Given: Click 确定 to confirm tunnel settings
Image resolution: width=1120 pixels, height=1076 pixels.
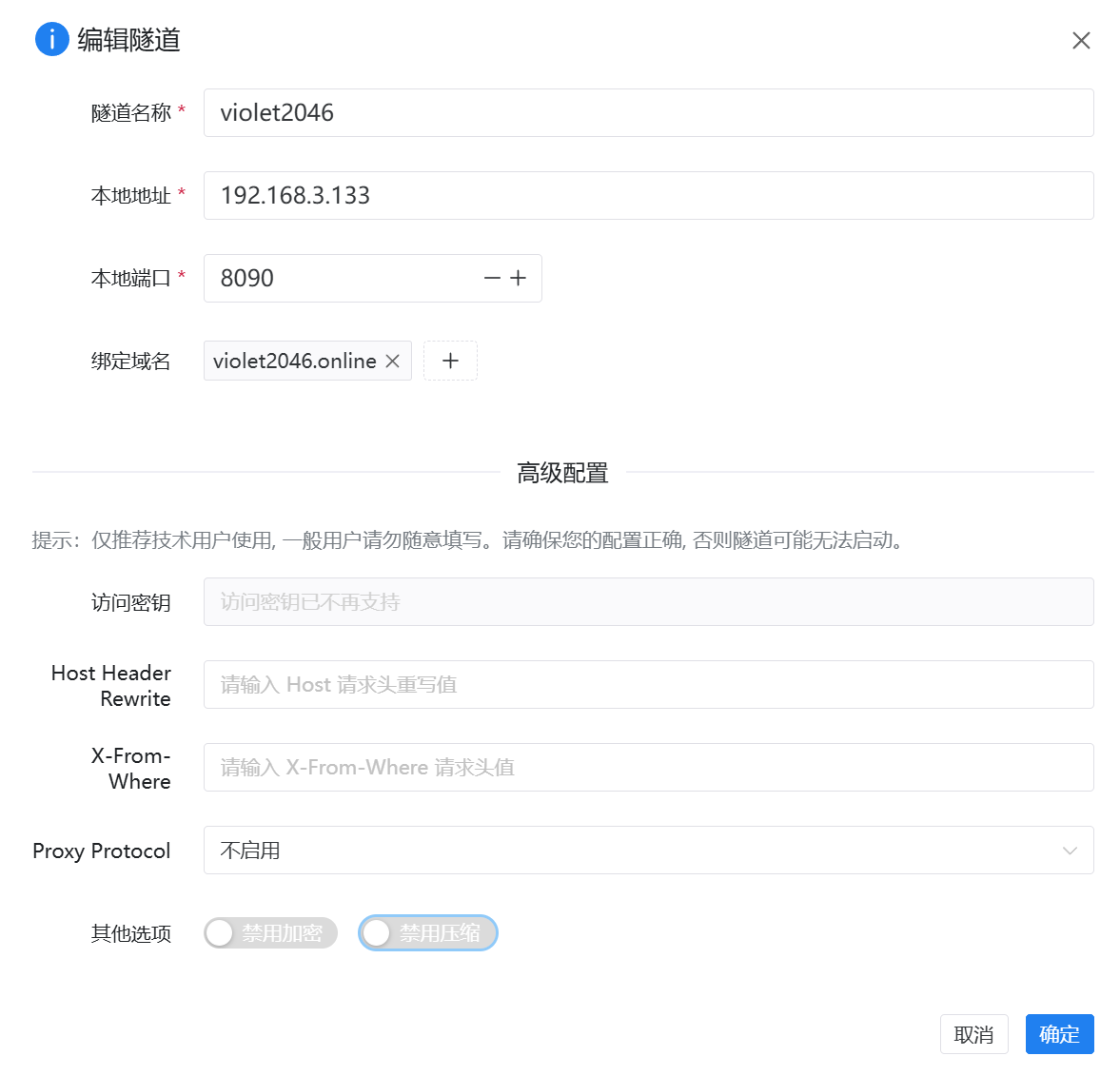Looking at the screenshot, I should tap(1059, 1034).
